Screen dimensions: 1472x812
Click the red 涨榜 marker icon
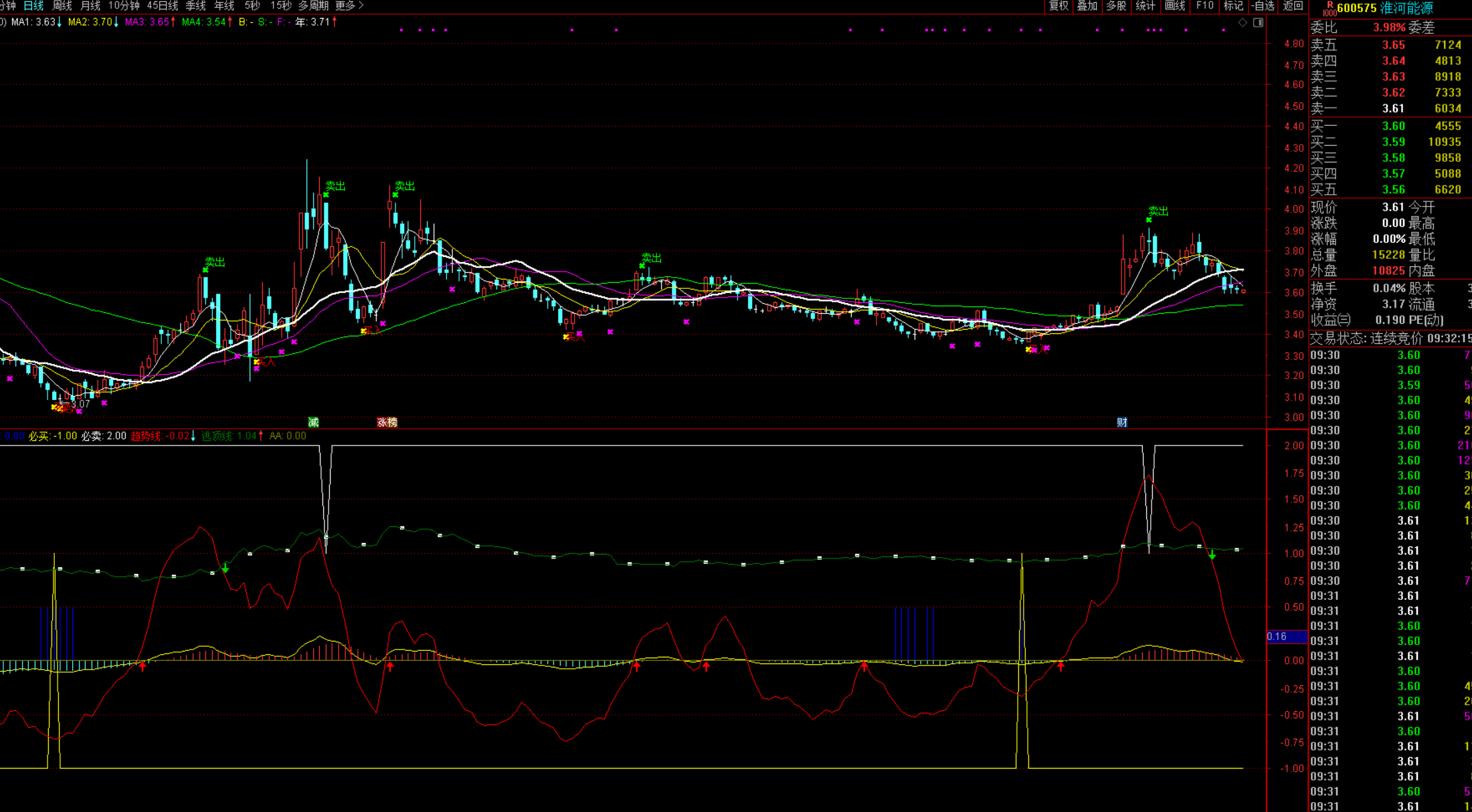[387, 422]
